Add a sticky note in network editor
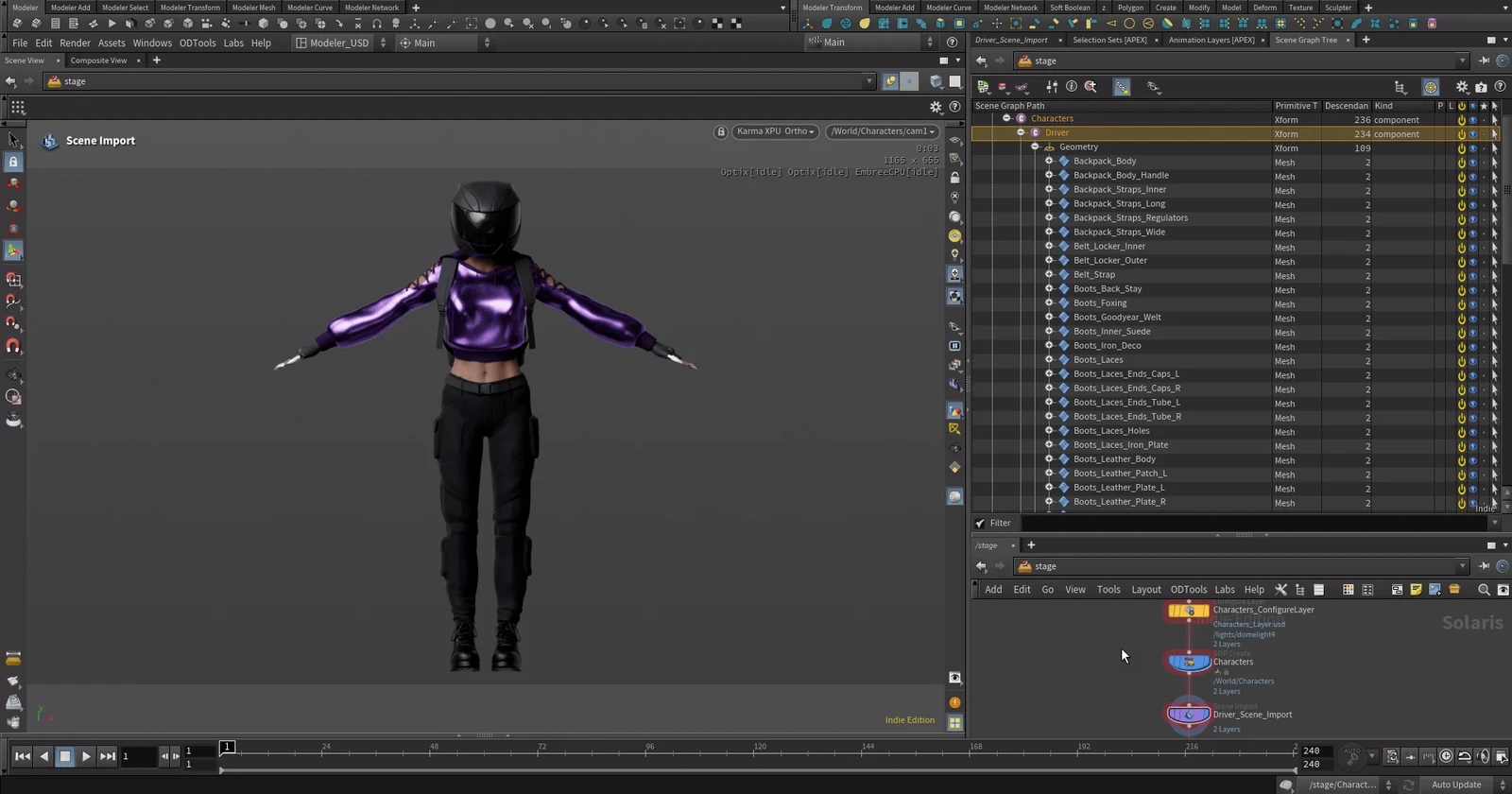1512x794 pixels. tap(1416, 590)
